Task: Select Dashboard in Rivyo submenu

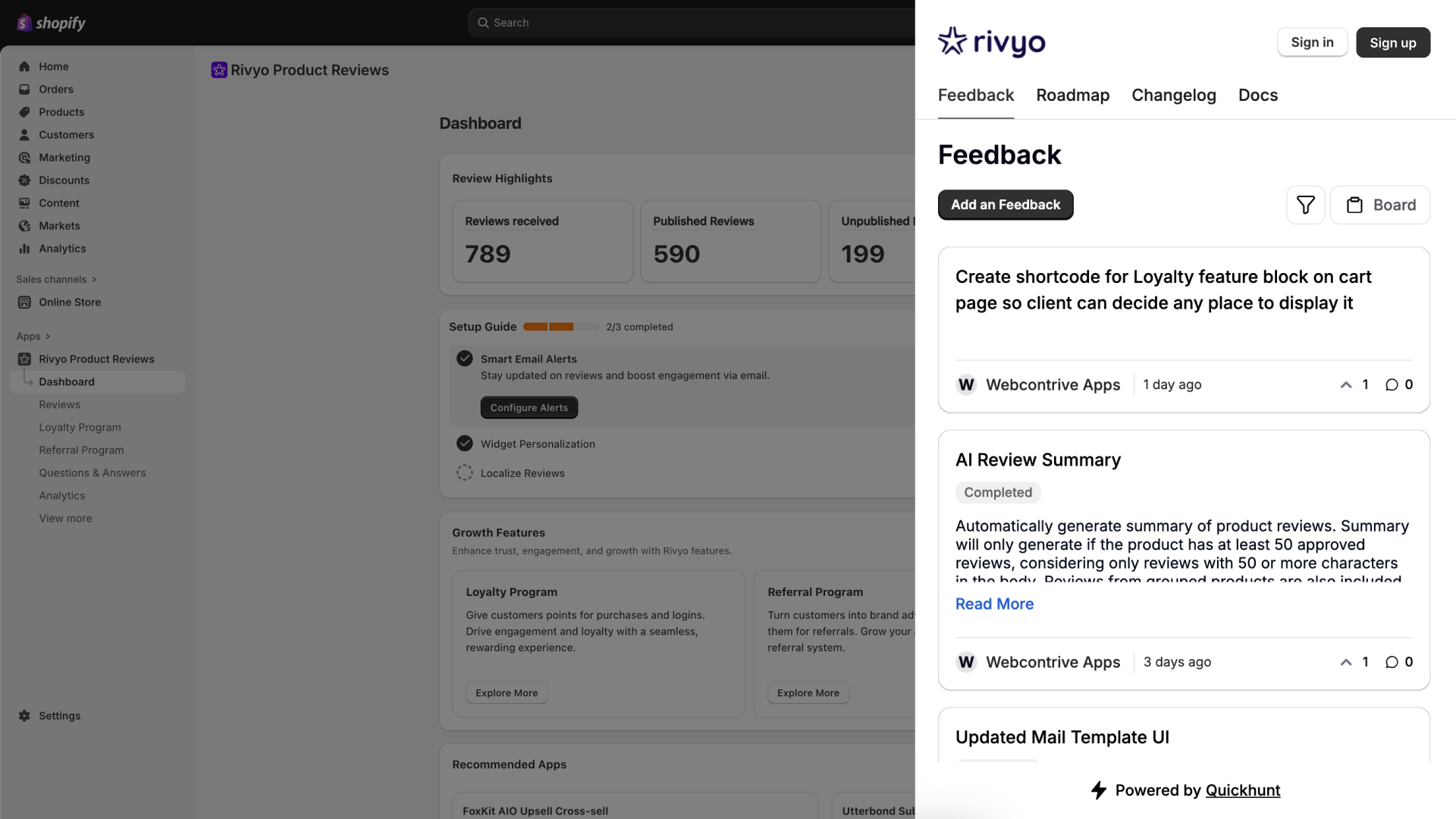Action: [x=98, y=382]
